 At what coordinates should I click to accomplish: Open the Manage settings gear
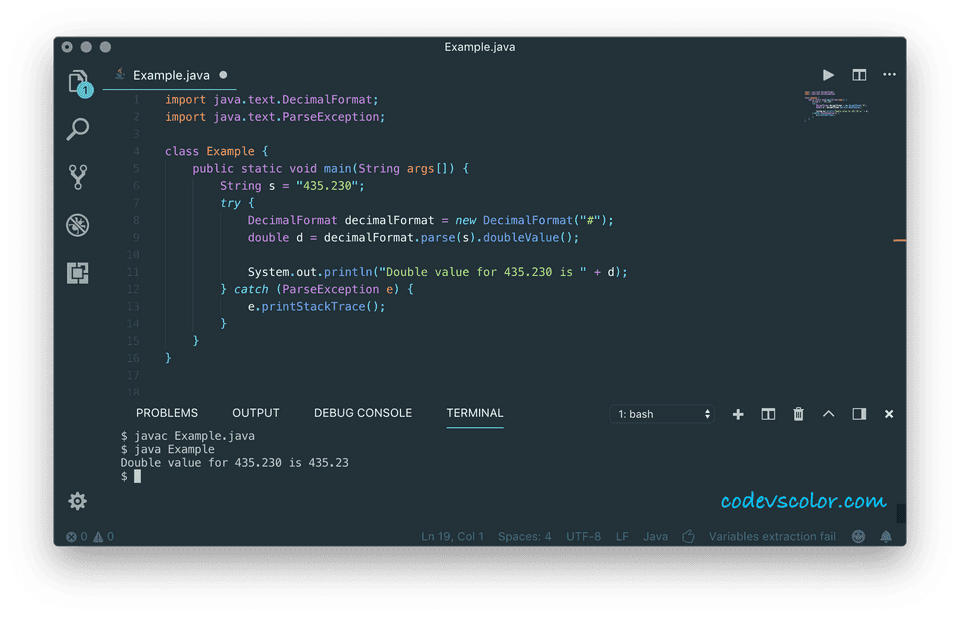(78, 501)
